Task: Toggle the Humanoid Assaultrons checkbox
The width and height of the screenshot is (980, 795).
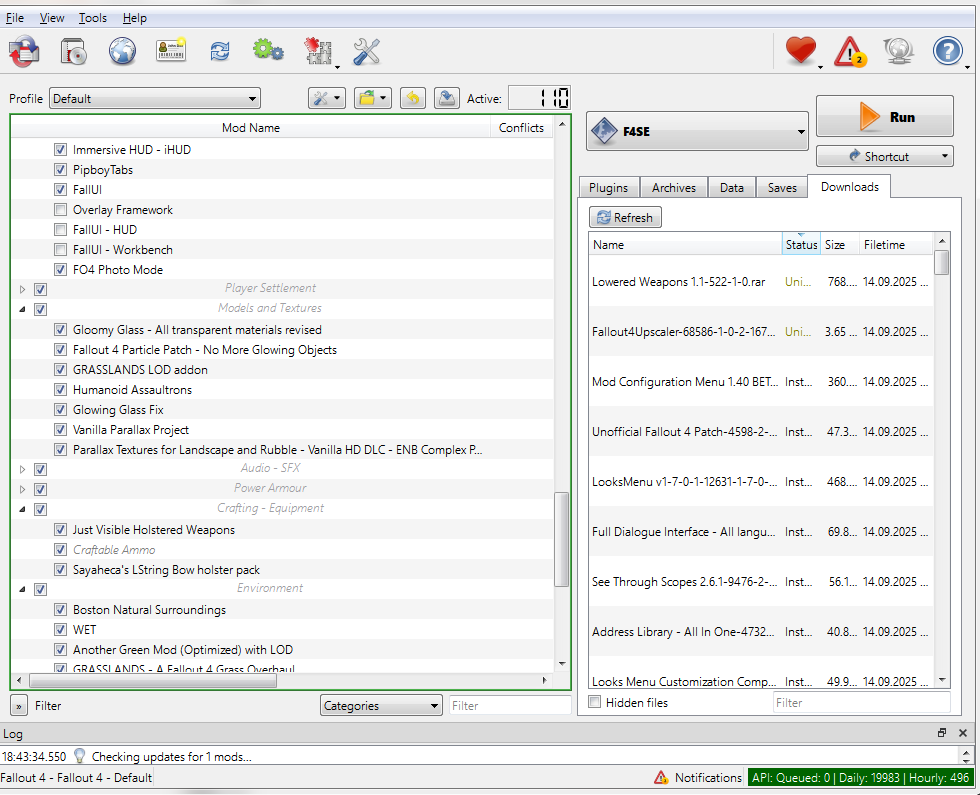Action: tap(60, 389)
